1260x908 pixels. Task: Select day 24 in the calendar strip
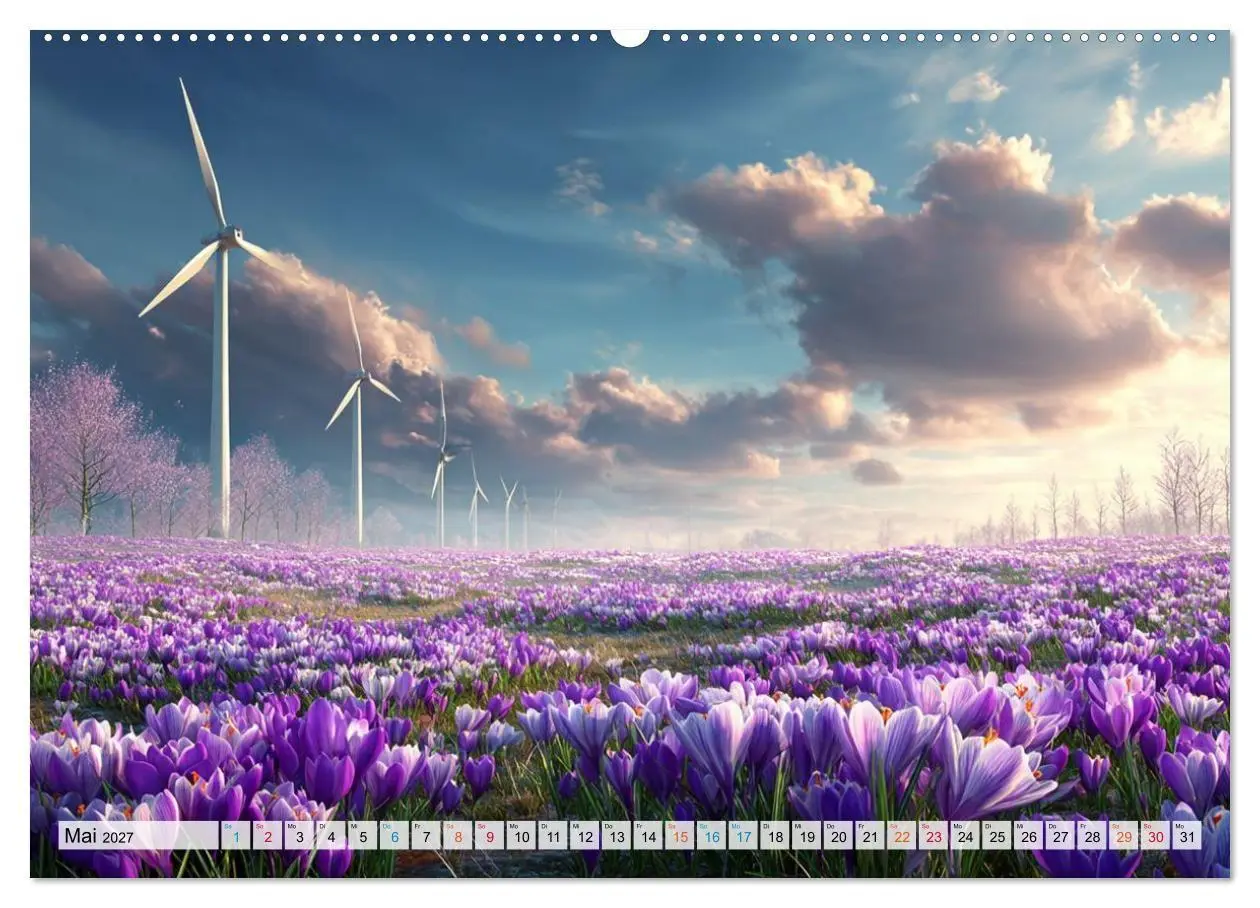click(964, 835)
